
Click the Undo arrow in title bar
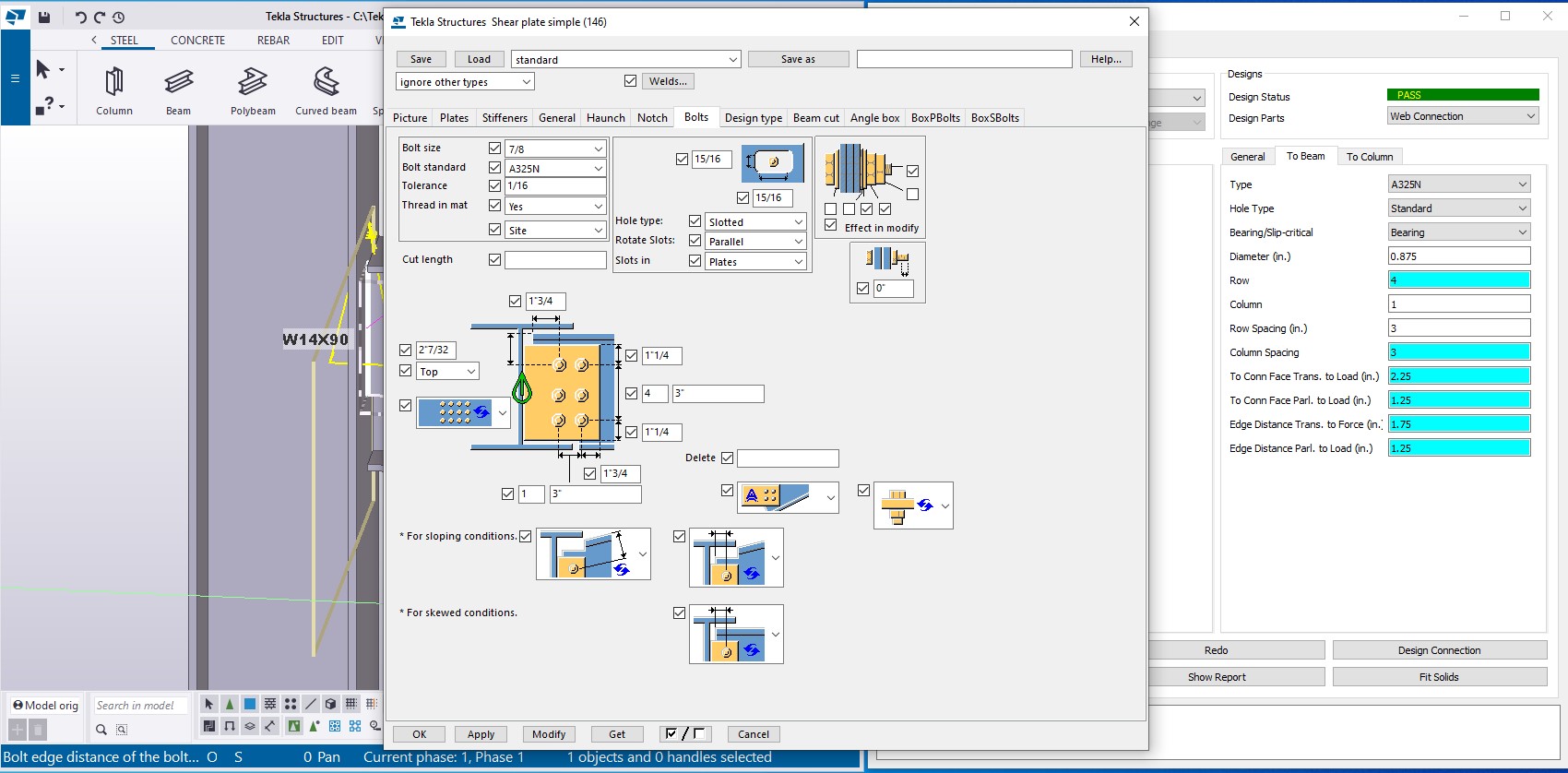80,17
